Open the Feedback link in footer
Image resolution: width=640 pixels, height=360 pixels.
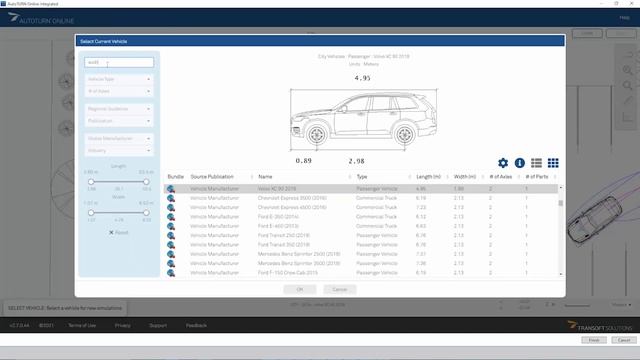click(x=196, y=325)
